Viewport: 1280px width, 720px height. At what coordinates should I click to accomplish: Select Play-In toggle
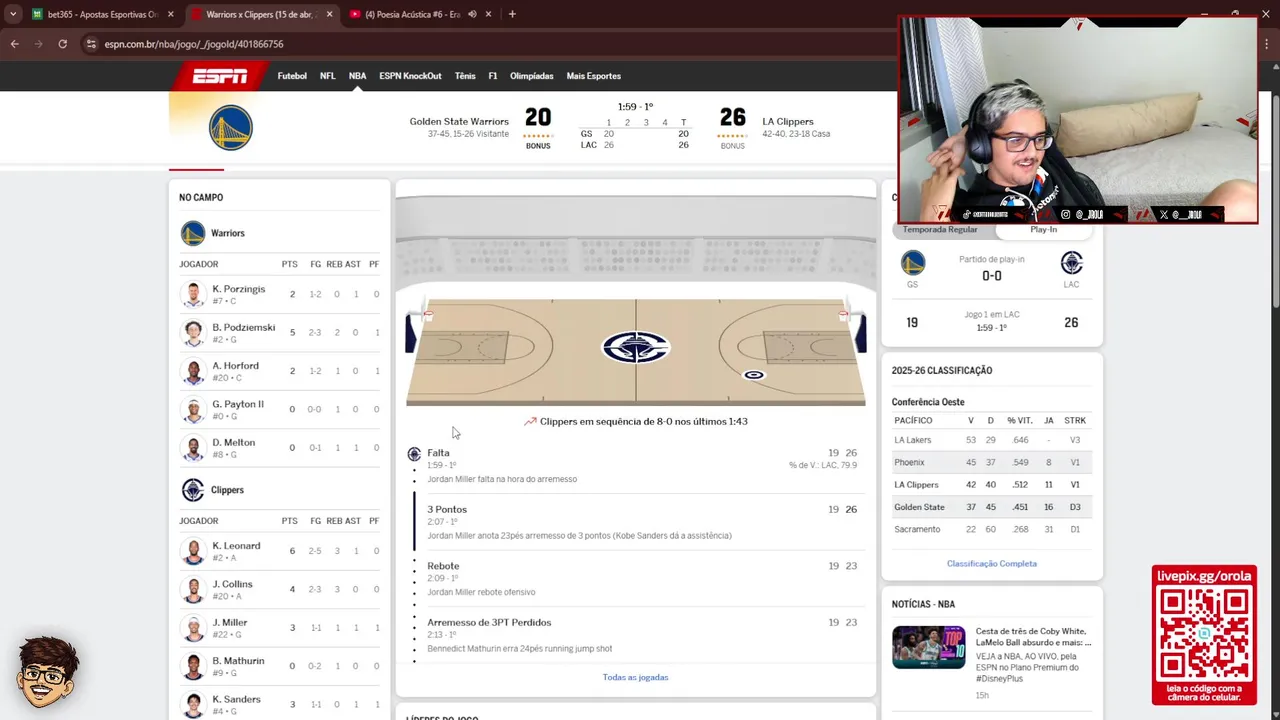point(1043,230)
